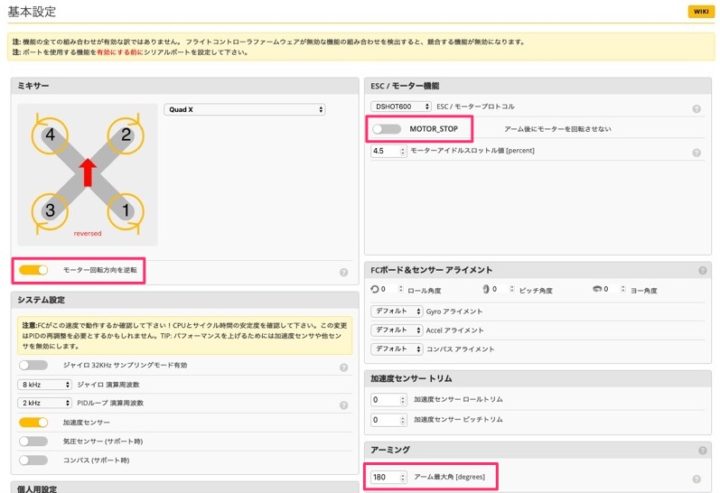This screenshot has width=720, height=493.
Task: Click help icon beside ESC/motor protocol
Action: point(696,108)
